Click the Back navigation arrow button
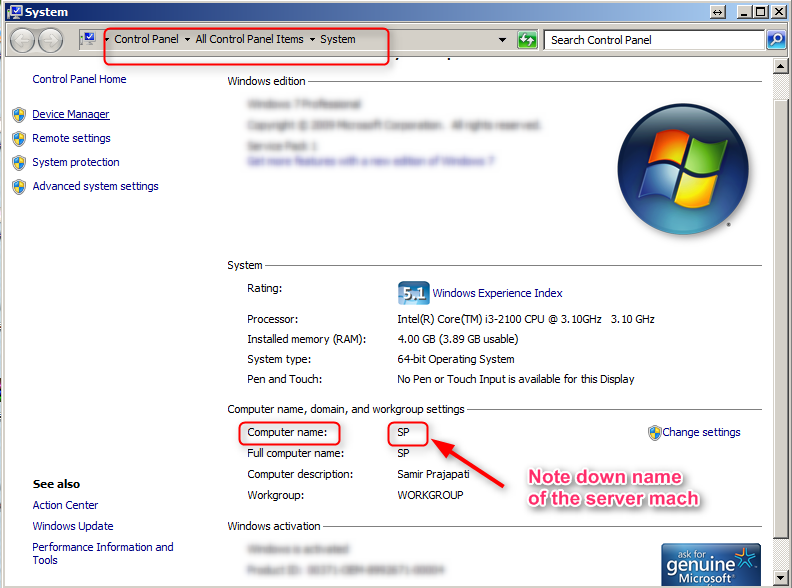Screen dimensions: 792x588 pos(22,40)
